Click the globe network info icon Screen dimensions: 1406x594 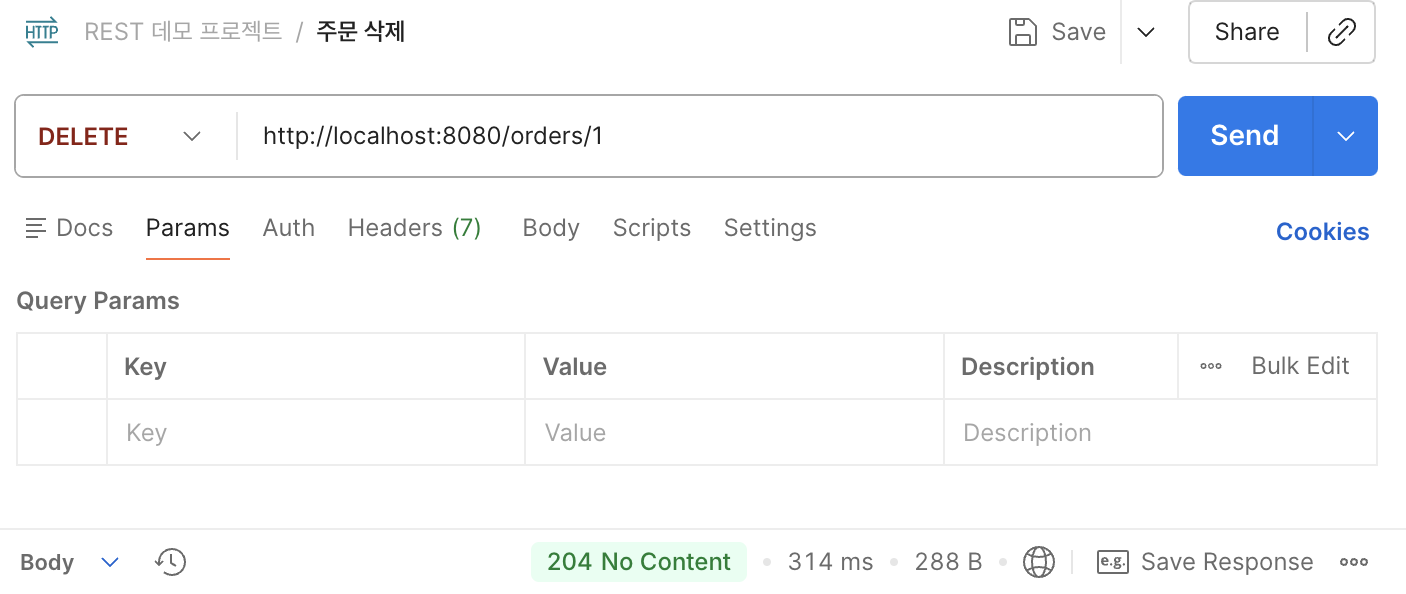[1039, 562]
